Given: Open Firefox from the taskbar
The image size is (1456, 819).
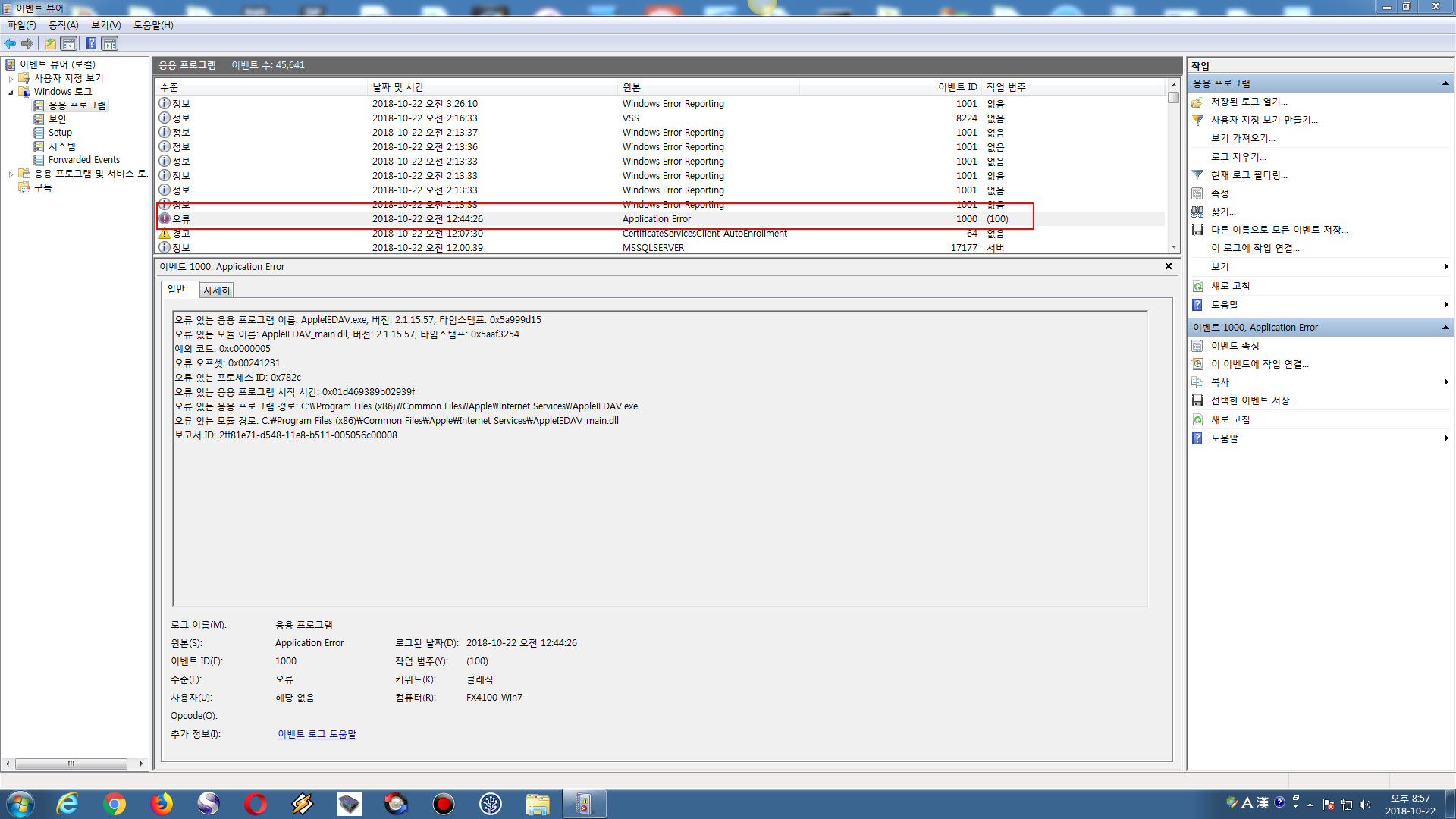Looking at the screenshot, I should (162, 804).
